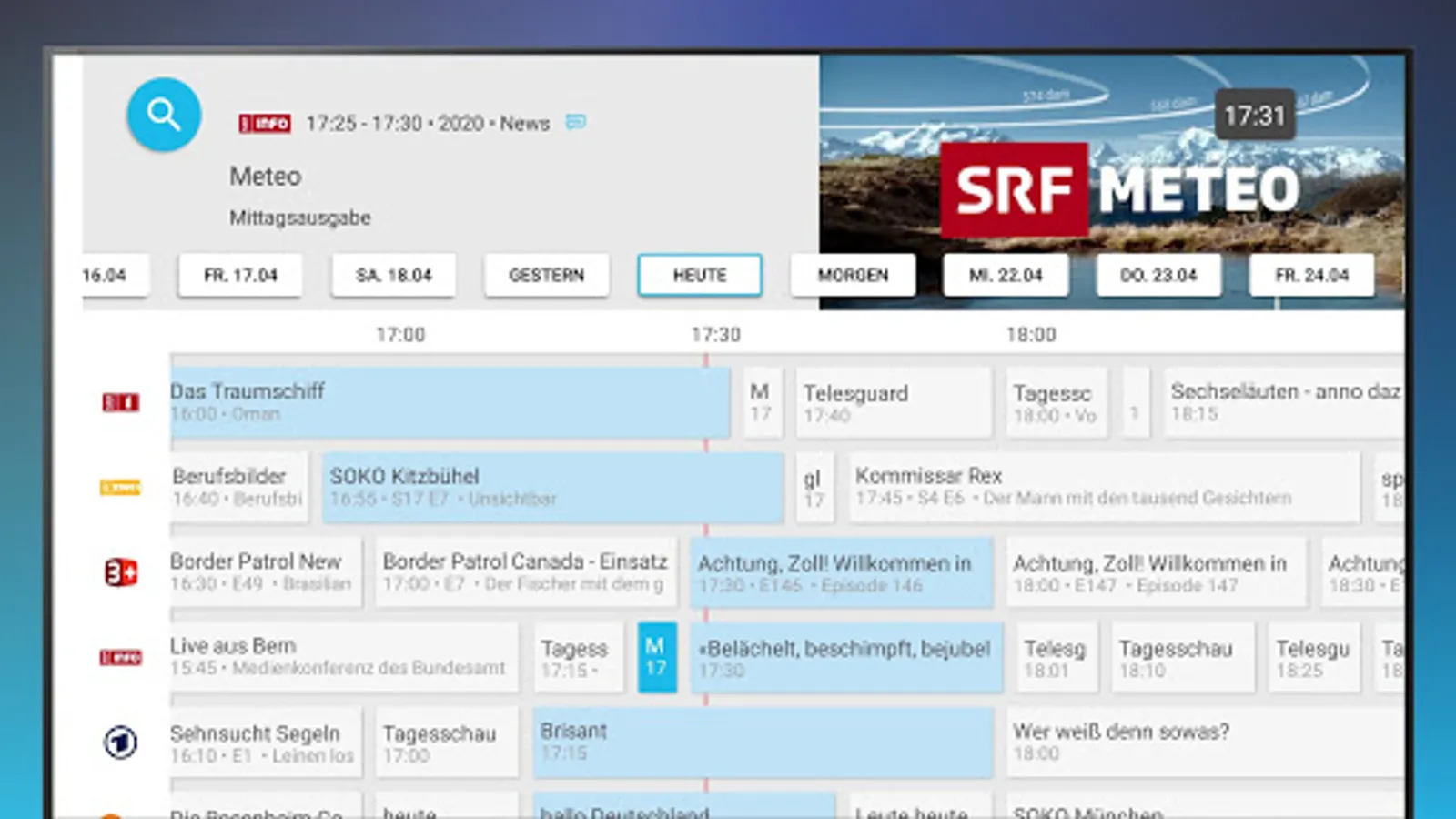Select the gl 17 entry before Kommissar Rex
Viewport: 1456px width, 819px height.
pos(815,487)
